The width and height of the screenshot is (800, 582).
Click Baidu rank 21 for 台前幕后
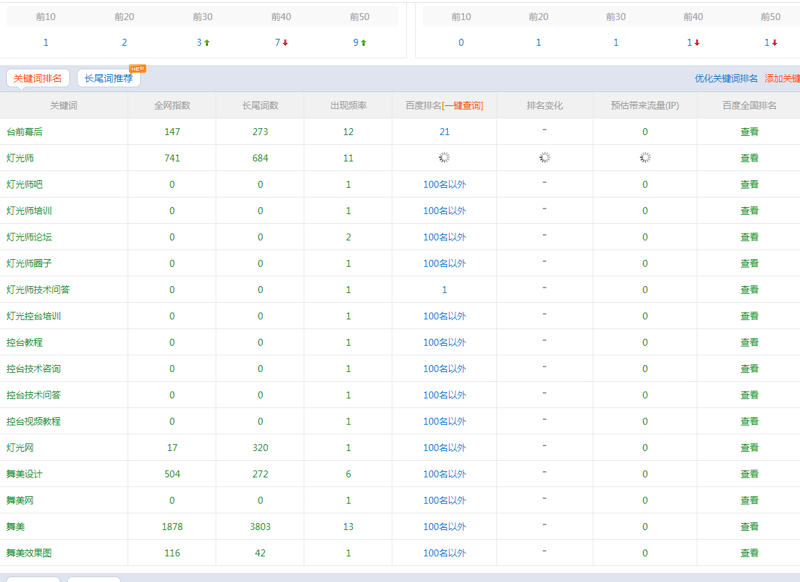pyautogui.click(x=444, y=132)
